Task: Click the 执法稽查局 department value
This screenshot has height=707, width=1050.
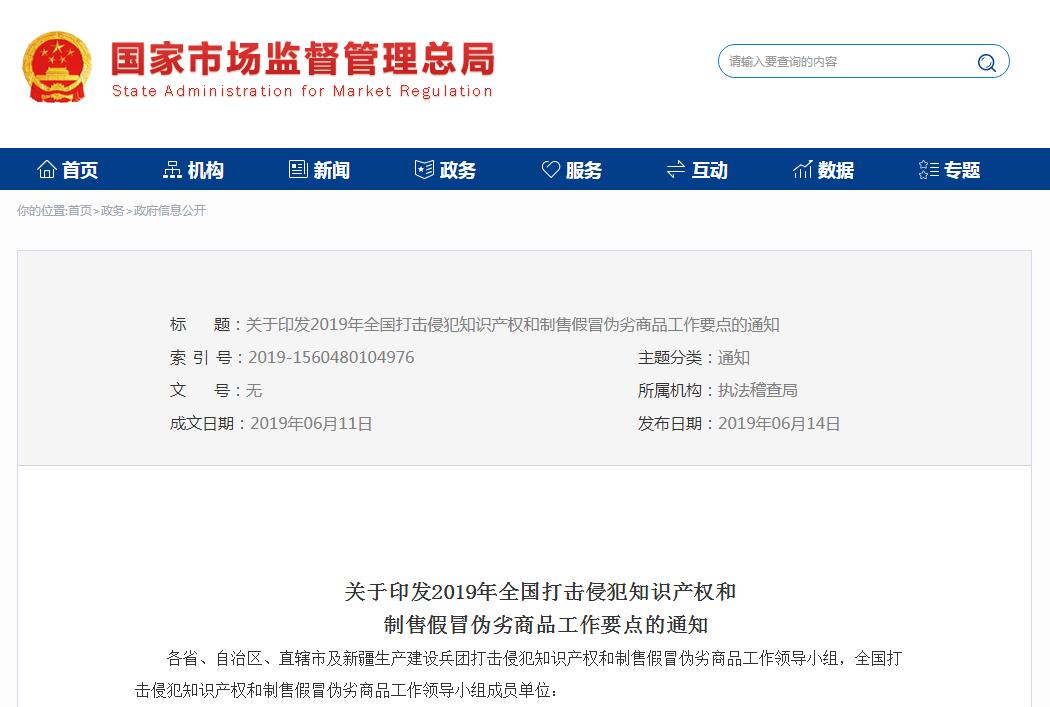Action: tap(757, 391)
